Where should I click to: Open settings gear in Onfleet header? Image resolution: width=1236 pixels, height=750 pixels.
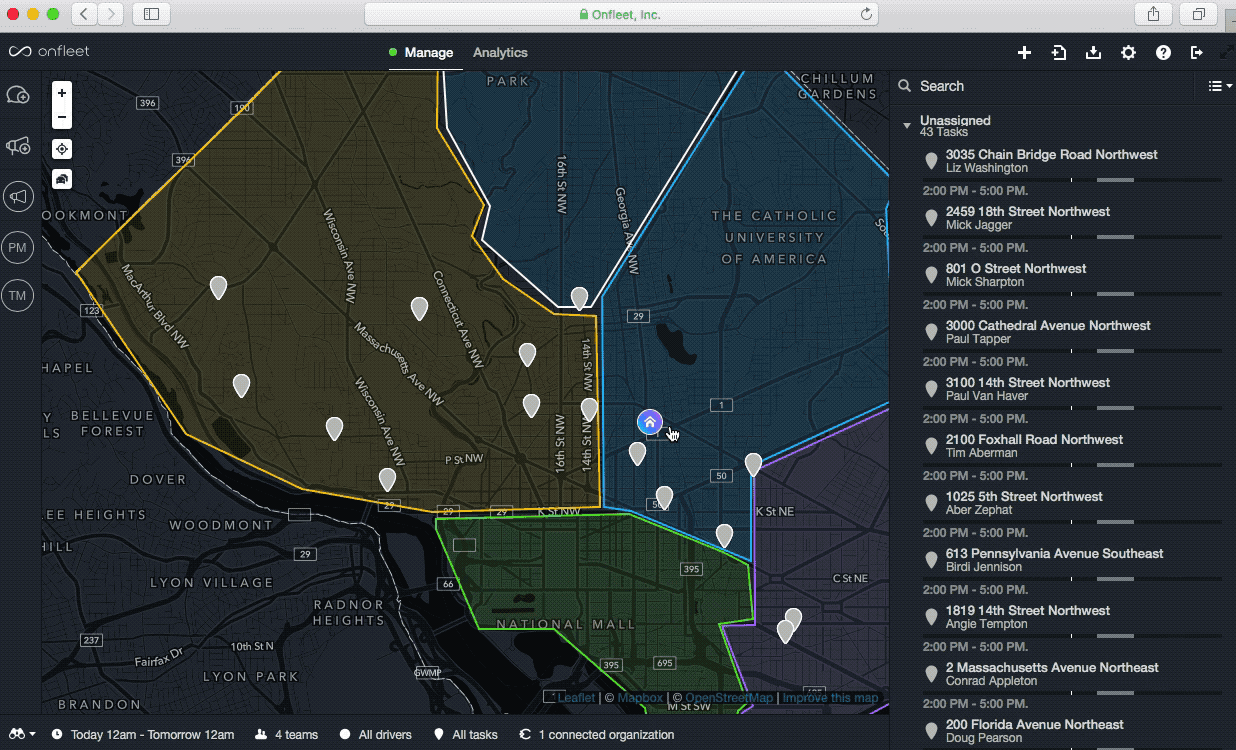[1128, 53]
